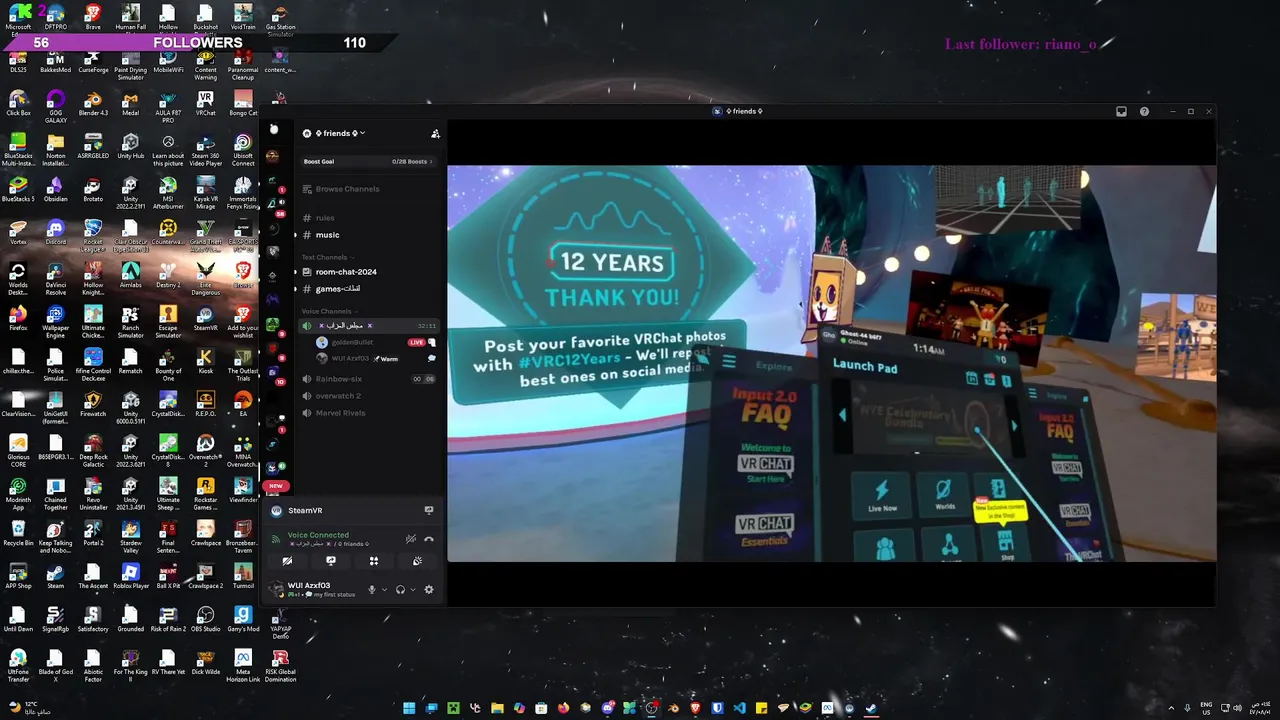Collapse the Text Channels category

point(326,257)
